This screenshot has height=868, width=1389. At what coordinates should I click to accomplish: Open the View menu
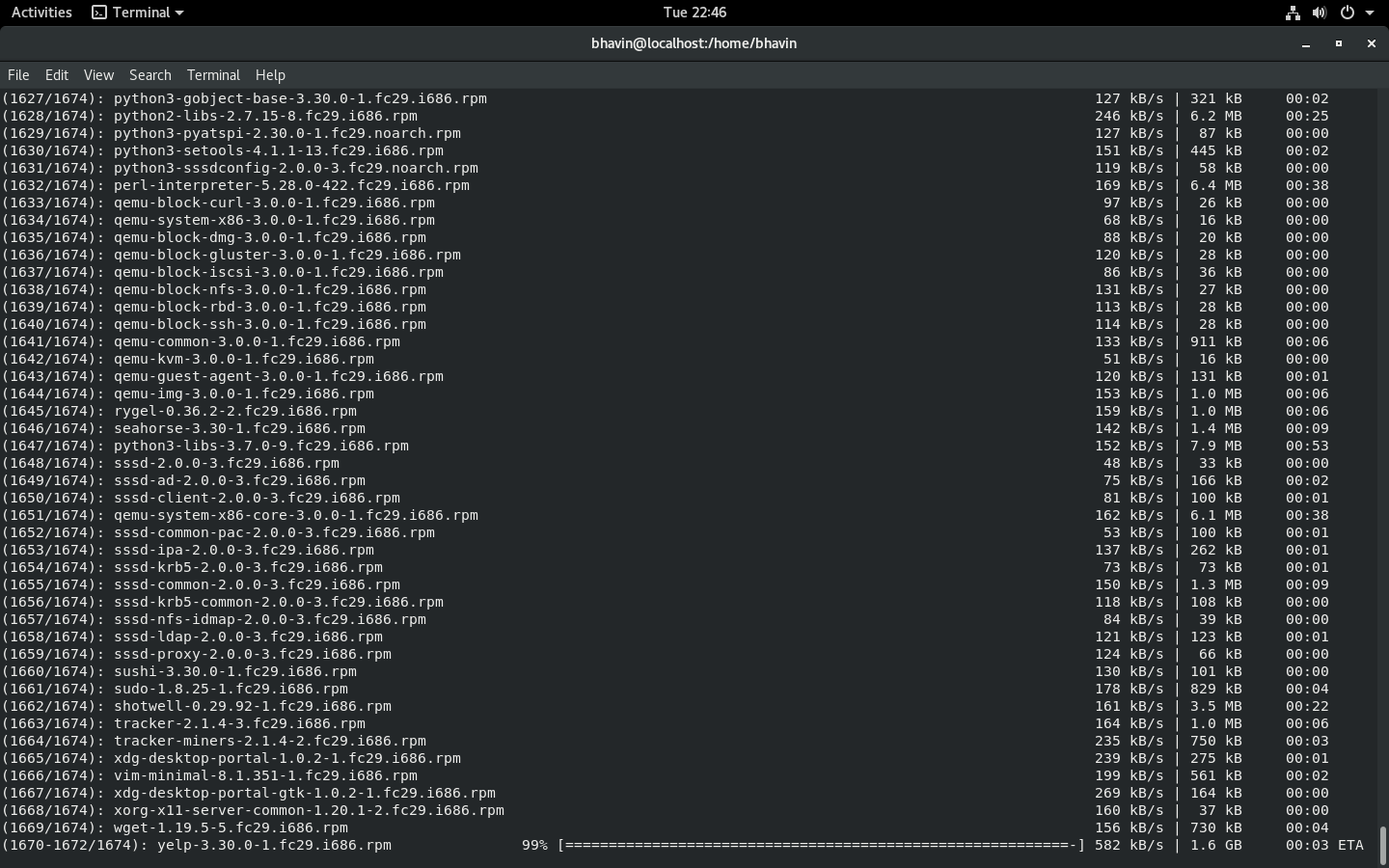97,74
